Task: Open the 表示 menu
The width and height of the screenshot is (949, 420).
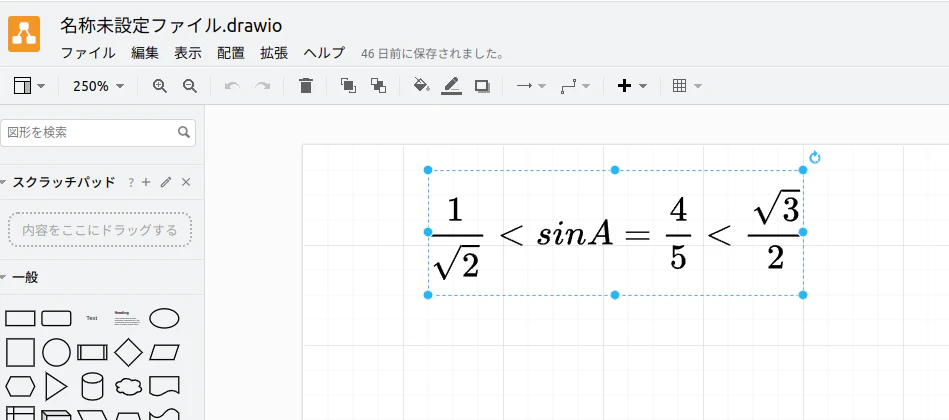Action: coord(188,53)
